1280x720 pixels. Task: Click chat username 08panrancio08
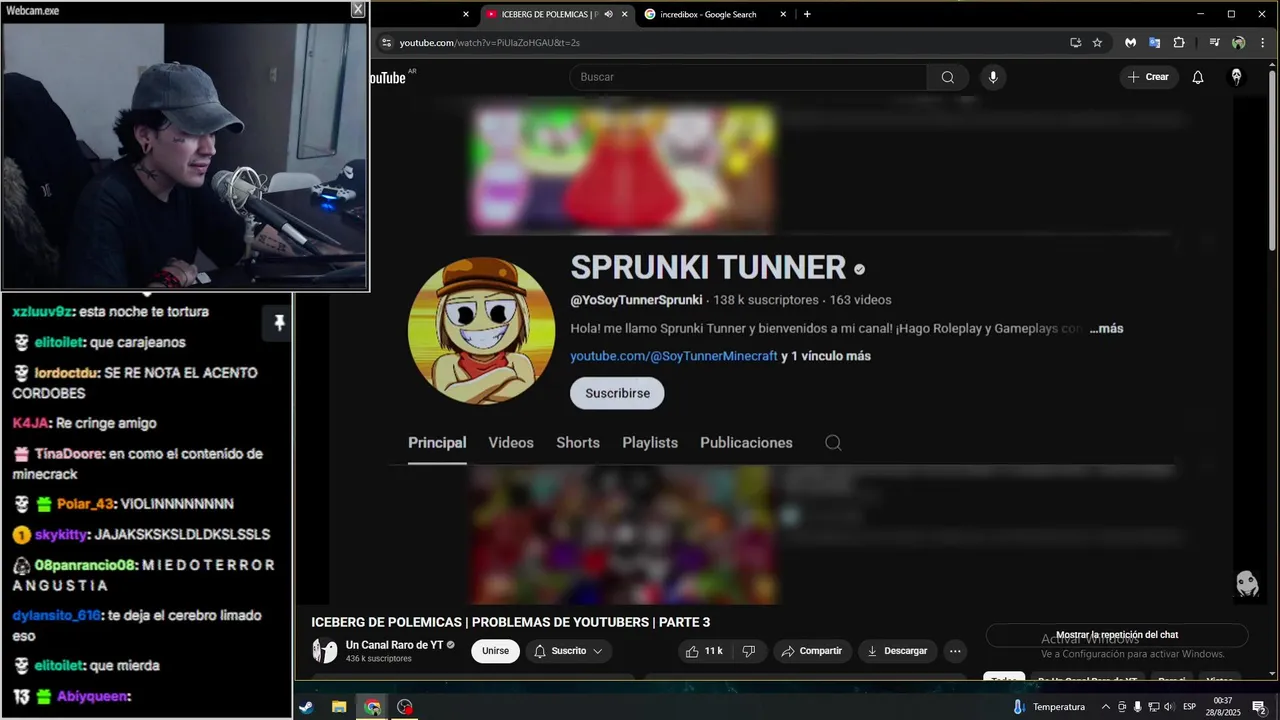tap(85, 565)
